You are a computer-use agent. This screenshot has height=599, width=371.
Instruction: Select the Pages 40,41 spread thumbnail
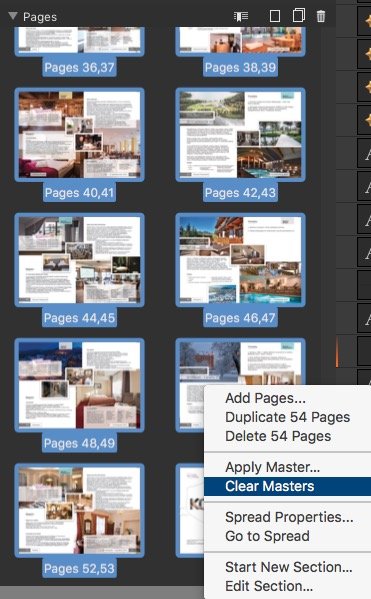[x=79, y=135]
